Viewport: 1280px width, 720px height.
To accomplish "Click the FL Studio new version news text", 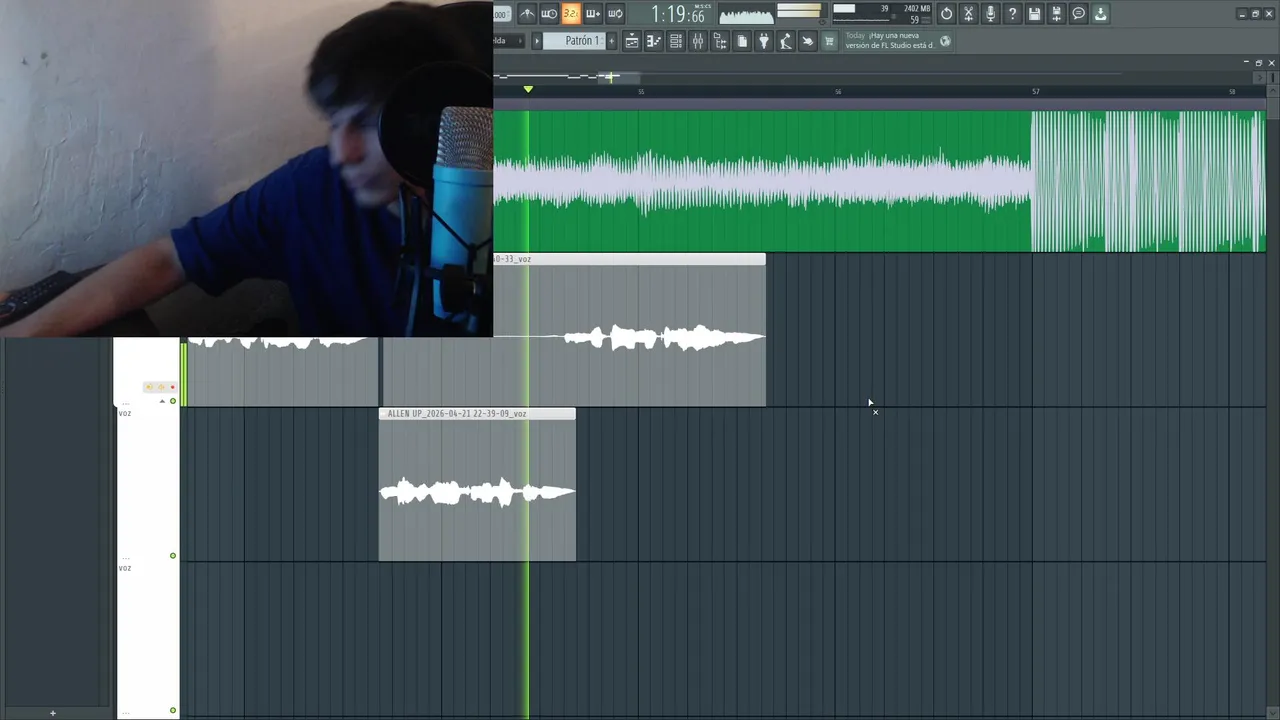I will tap(890, 40).
